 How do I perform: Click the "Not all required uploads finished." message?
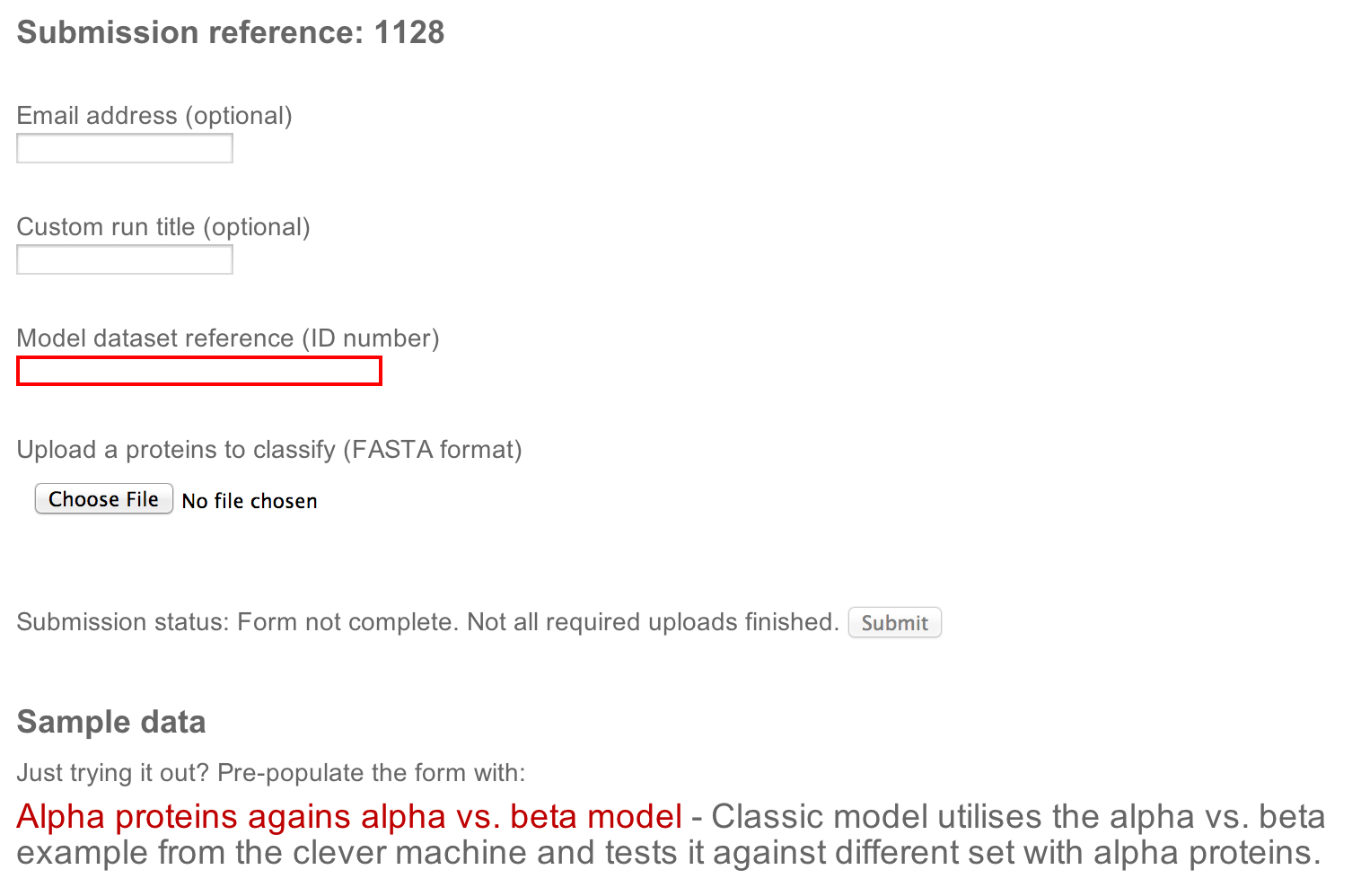[653, 622]
